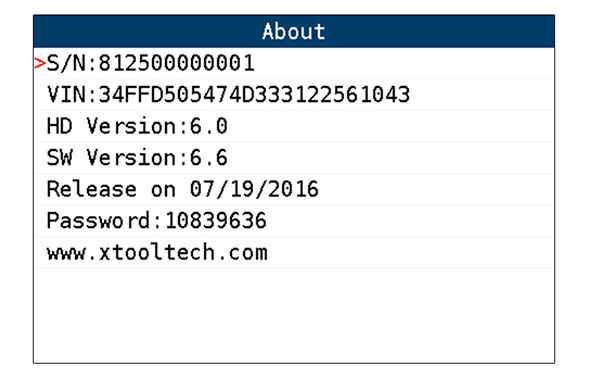Highlight the SW Version label
The image size is (600, 375).
tap(111, 158)
